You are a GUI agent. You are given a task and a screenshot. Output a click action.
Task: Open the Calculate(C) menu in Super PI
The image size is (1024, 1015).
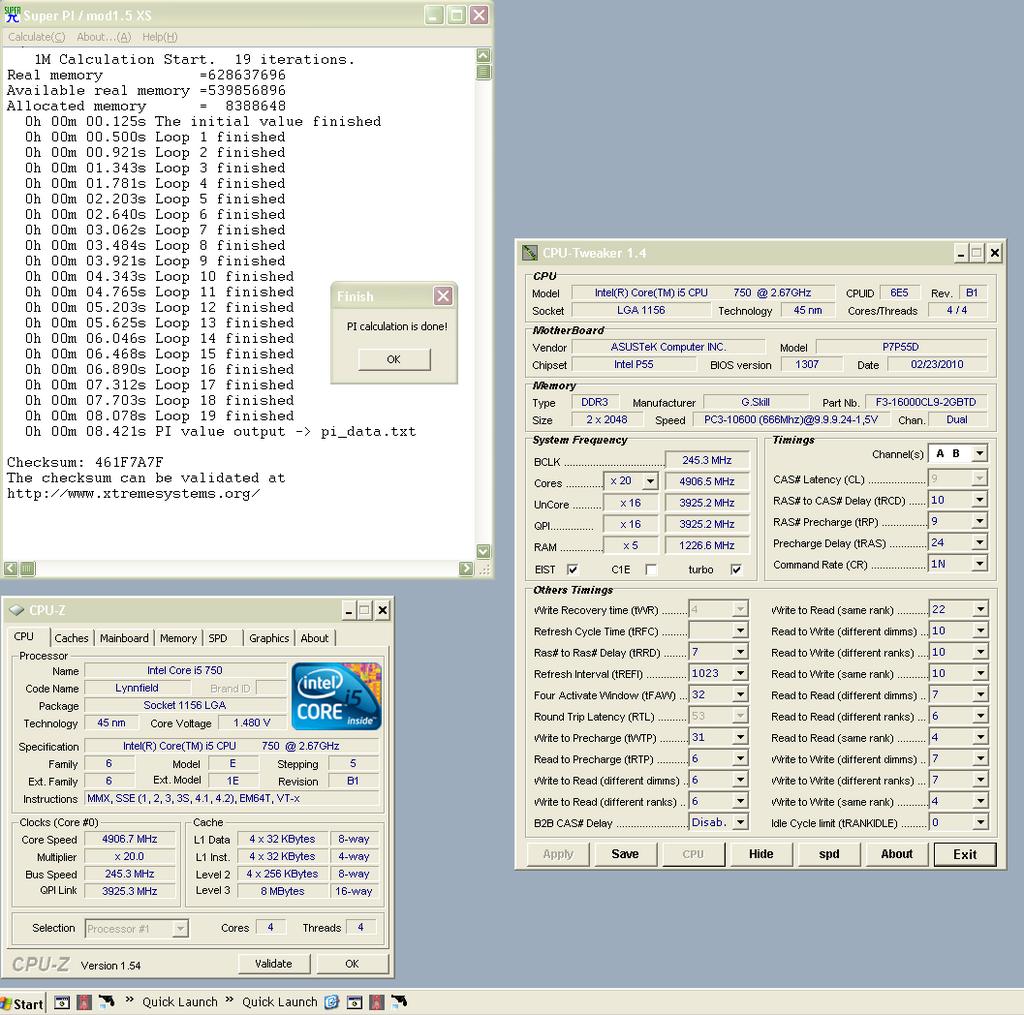[37, 37]
